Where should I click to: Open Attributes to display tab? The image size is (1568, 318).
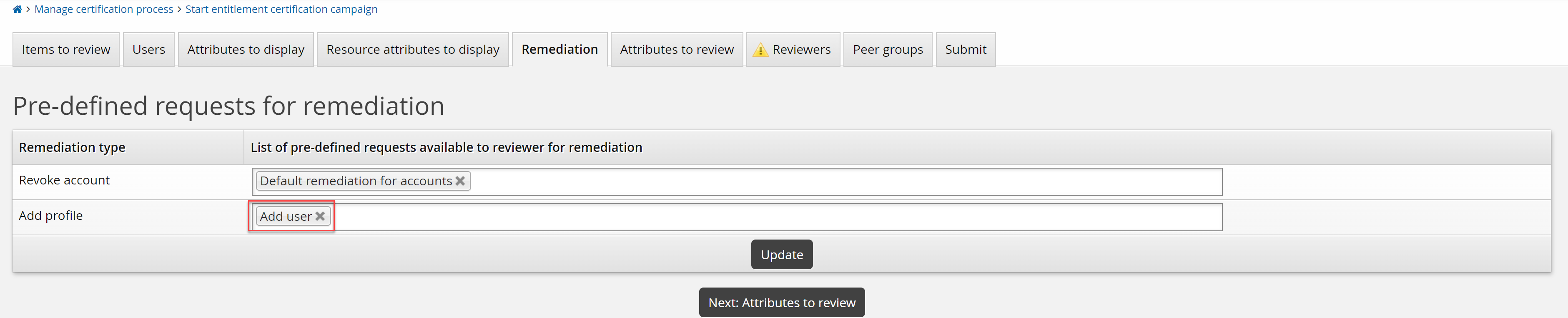click(x=245, y=49)
